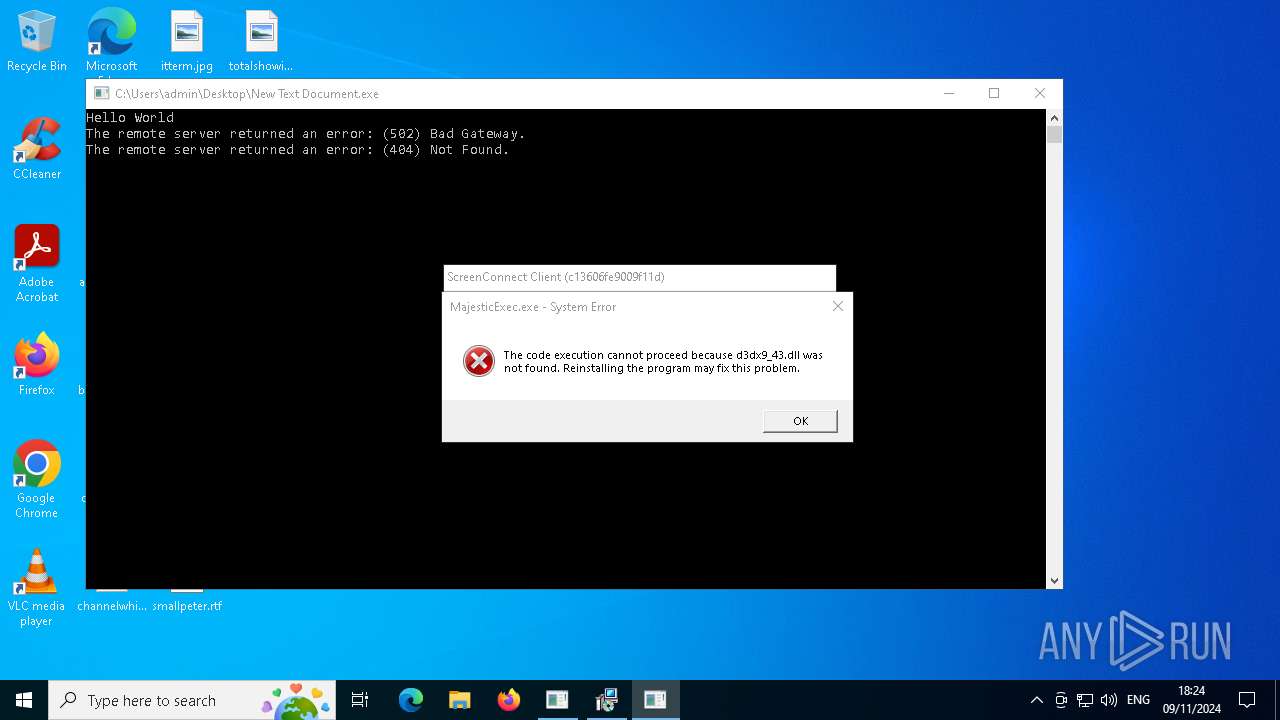This screenshot has width=1280, height=720.
Task: Open the Firefox desktop shortcut
Action: [37, 364]
